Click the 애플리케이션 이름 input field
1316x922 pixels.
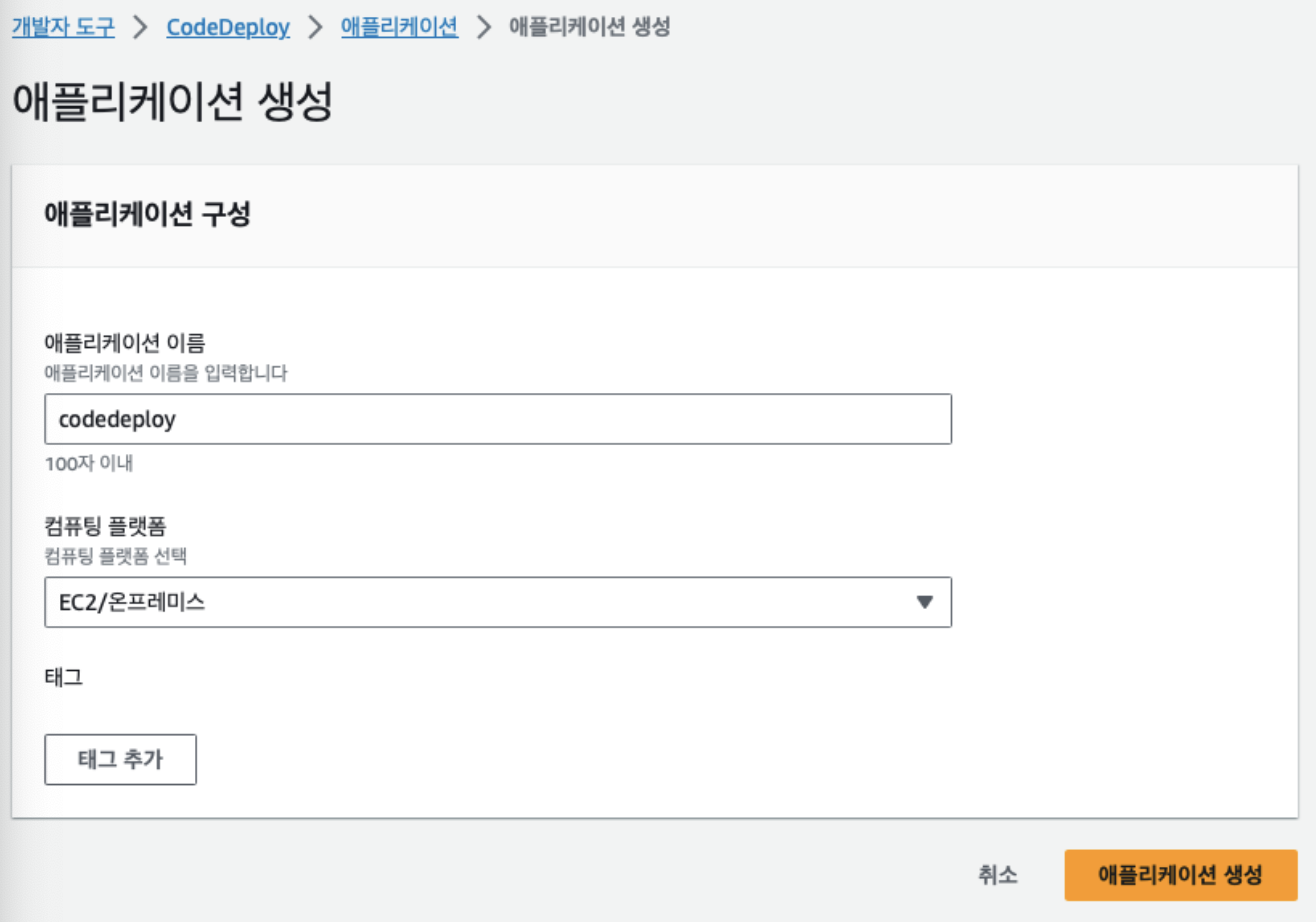498,419
